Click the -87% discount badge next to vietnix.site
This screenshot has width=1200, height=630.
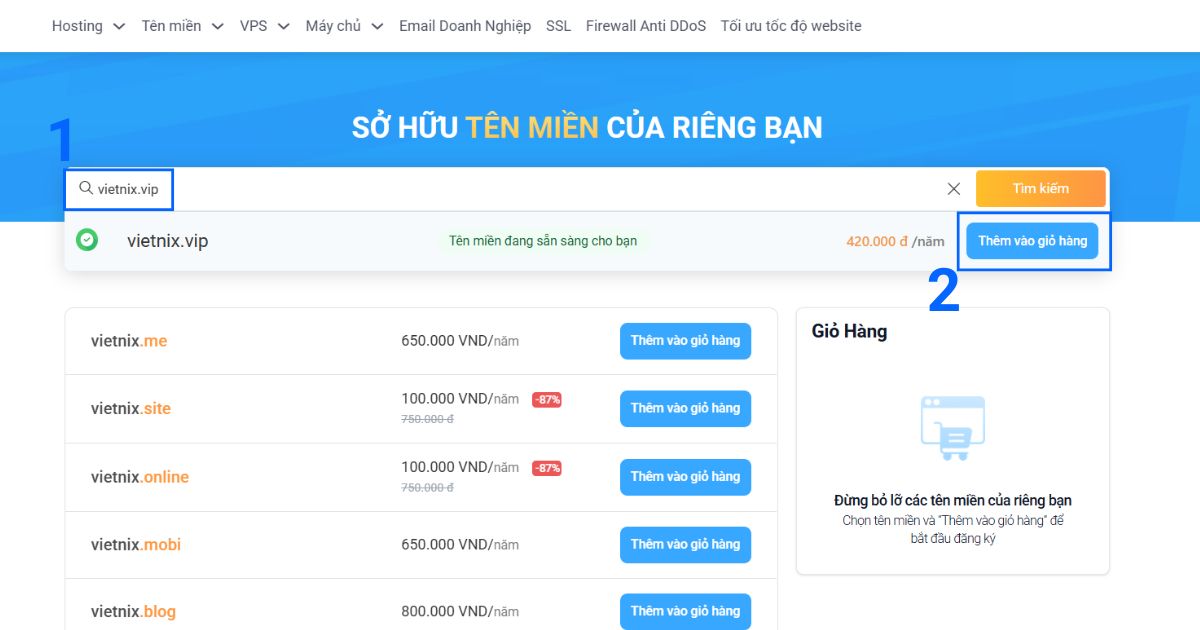coord(546,398)
